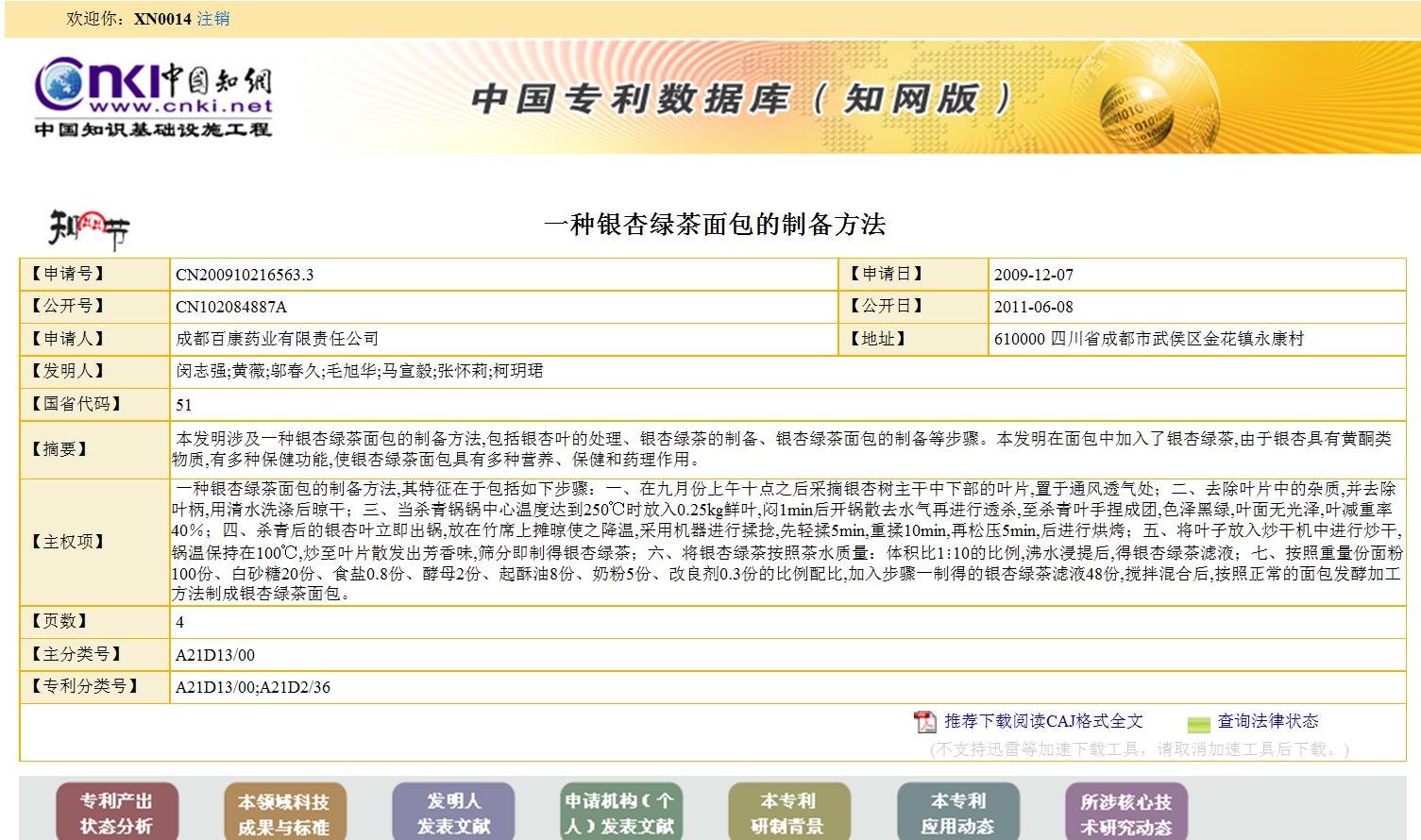
Task: View 本专利应用动态 tab
Action: click(957, 813)
